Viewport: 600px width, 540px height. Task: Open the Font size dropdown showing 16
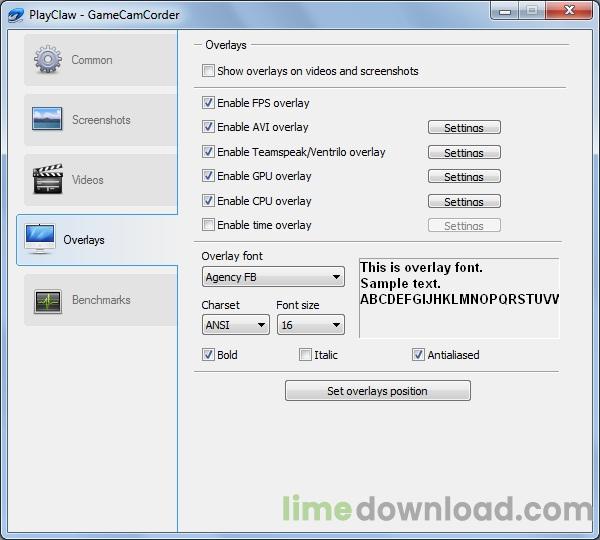(x=311, y=325)
